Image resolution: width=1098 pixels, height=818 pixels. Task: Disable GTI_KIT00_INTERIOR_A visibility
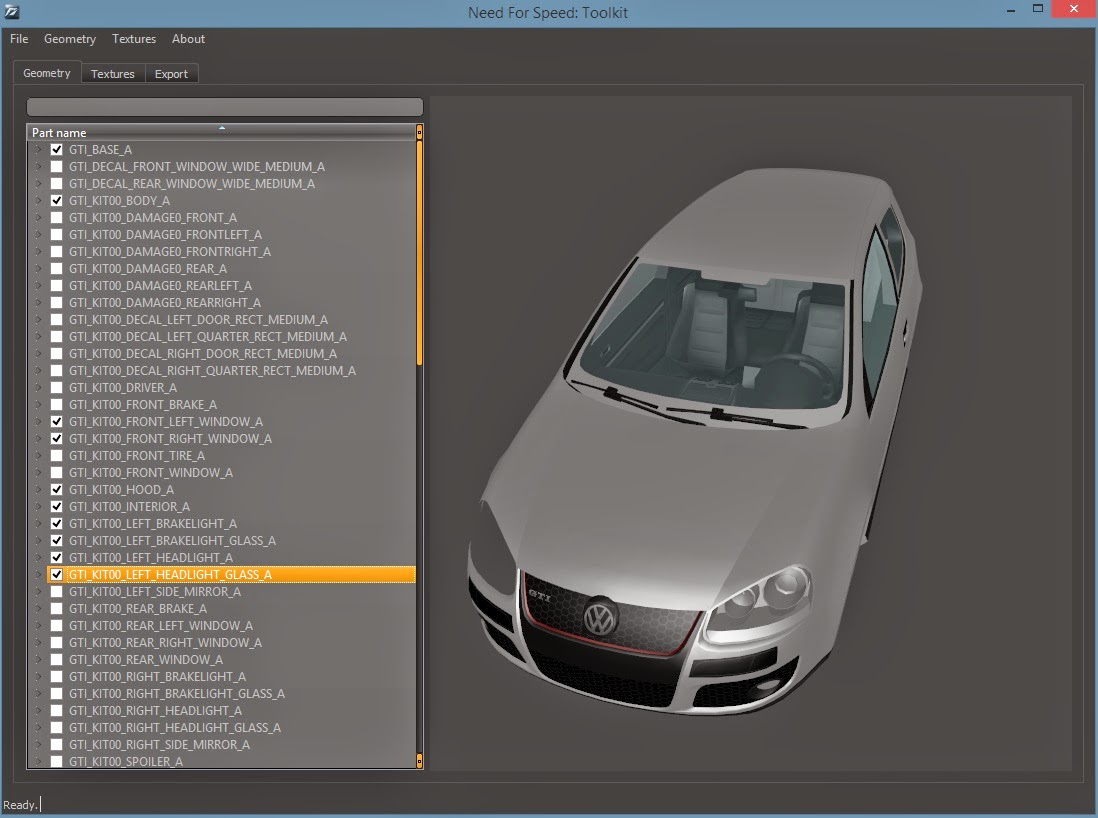56,506
